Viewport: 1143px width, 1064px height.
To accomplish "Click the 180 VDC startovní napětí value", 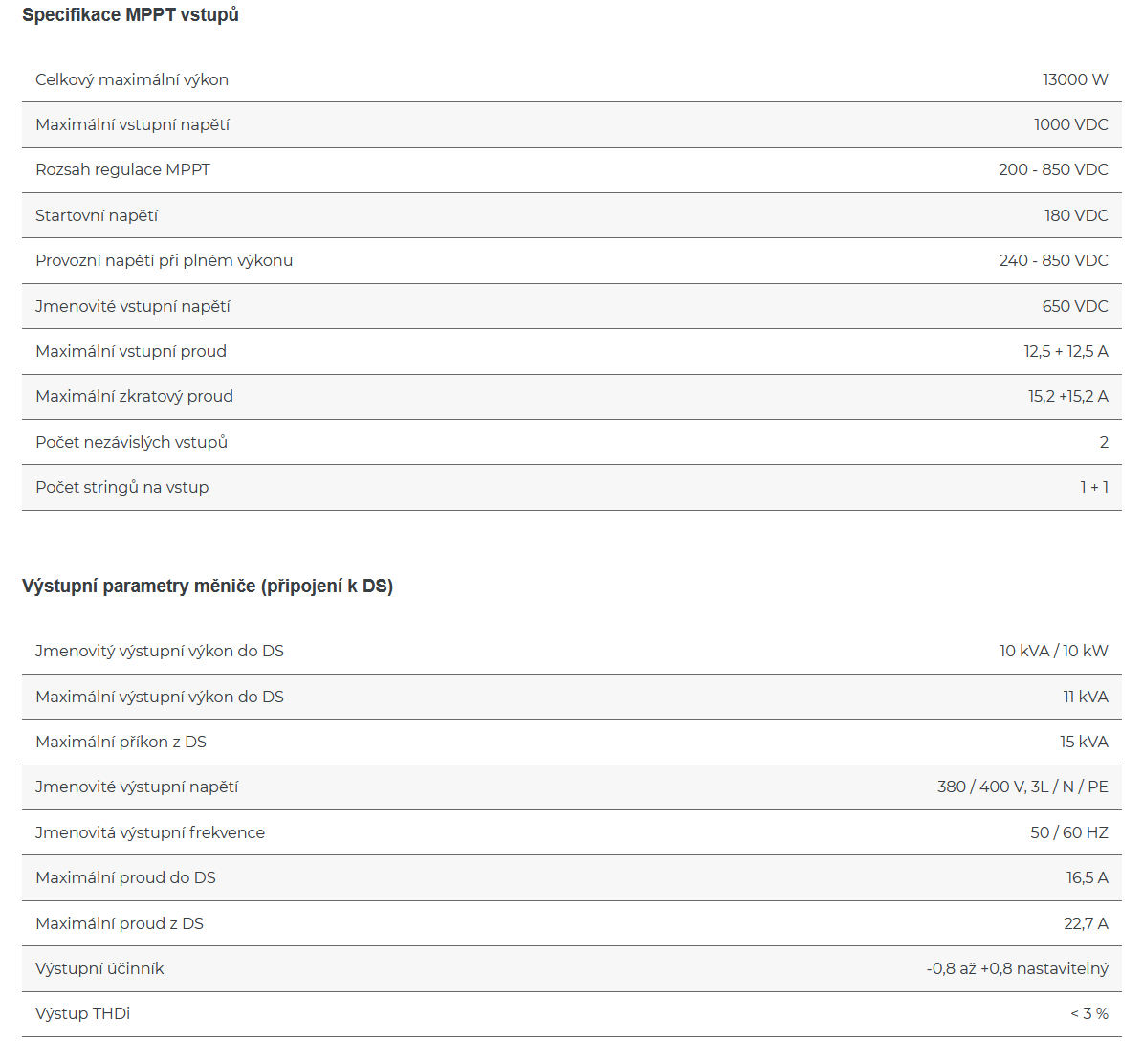I will 1076,215.
